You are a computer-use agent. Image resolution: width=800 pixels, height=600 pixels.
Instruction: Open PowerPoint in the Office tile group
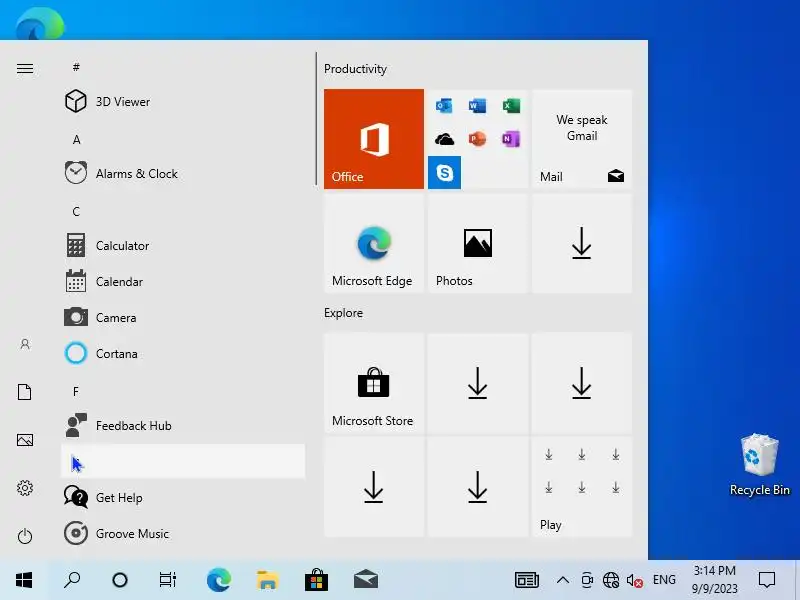click(477, 139)
